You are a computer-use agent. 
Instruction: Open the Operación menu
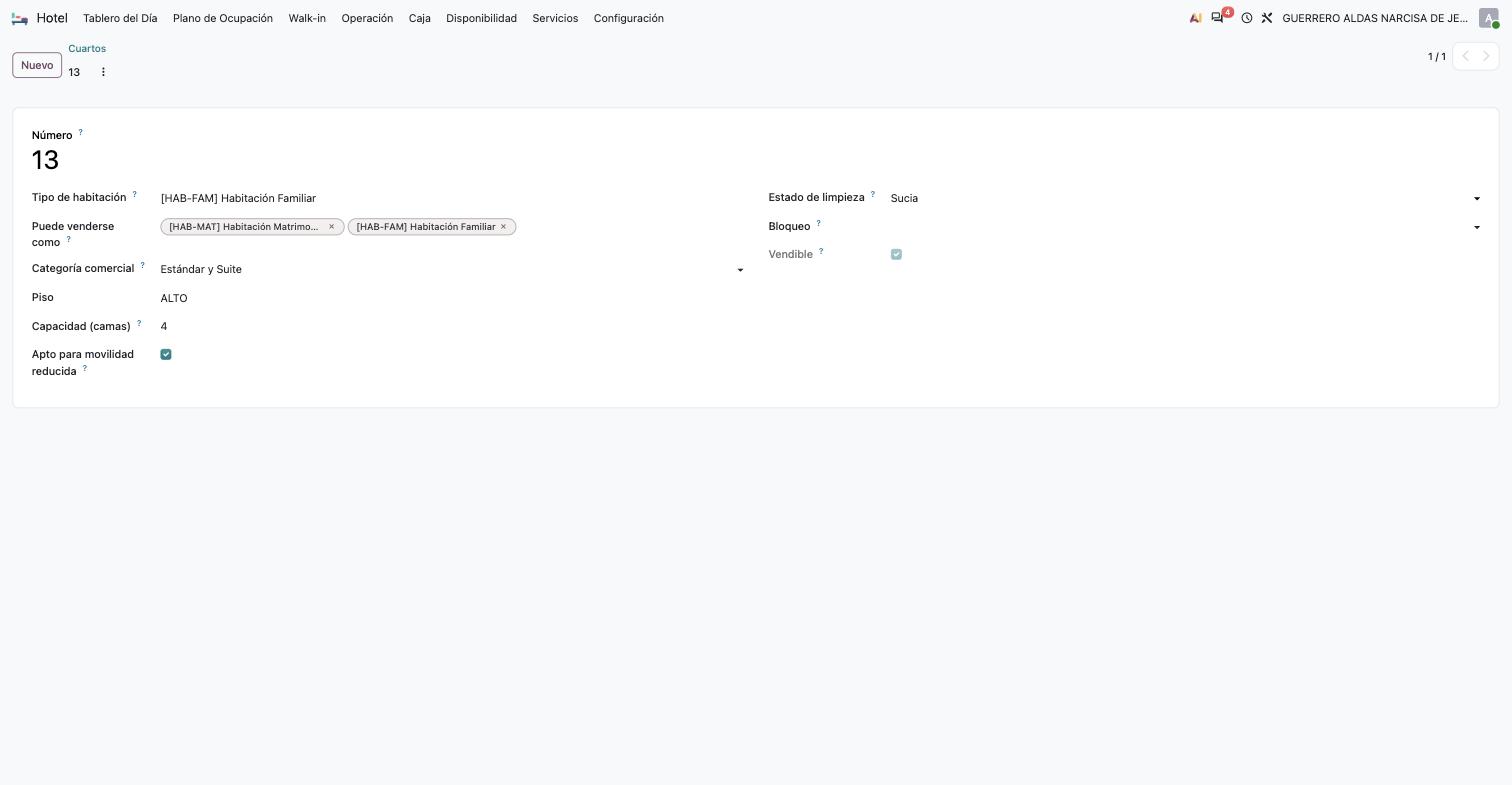(x=367, y=18)
